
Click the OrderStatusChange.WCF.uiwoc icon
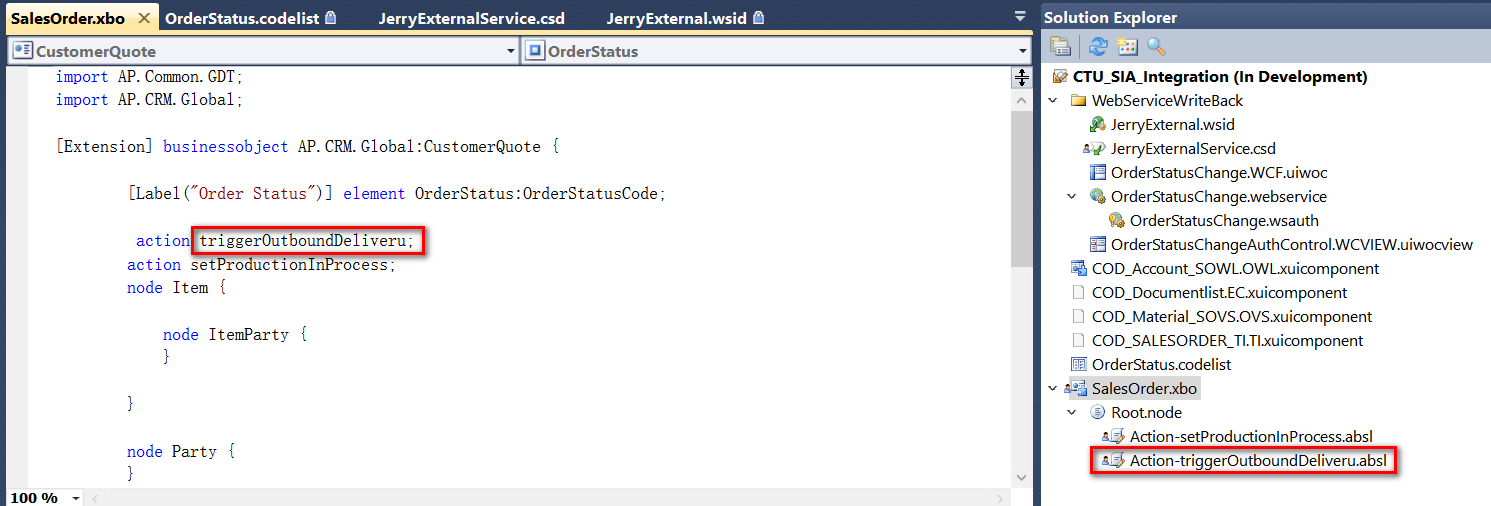pyautogui.click(x=1097, y=173)
